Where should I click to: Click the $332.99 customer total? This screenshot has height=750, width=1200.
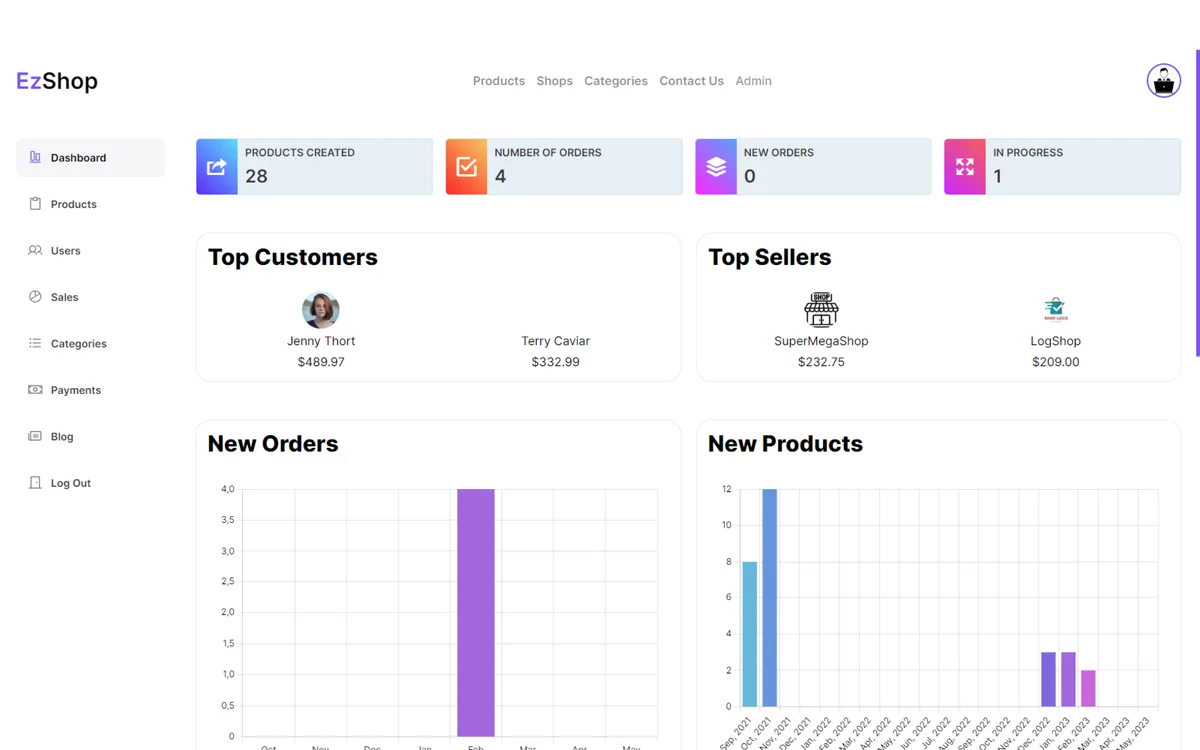(556, 362)
